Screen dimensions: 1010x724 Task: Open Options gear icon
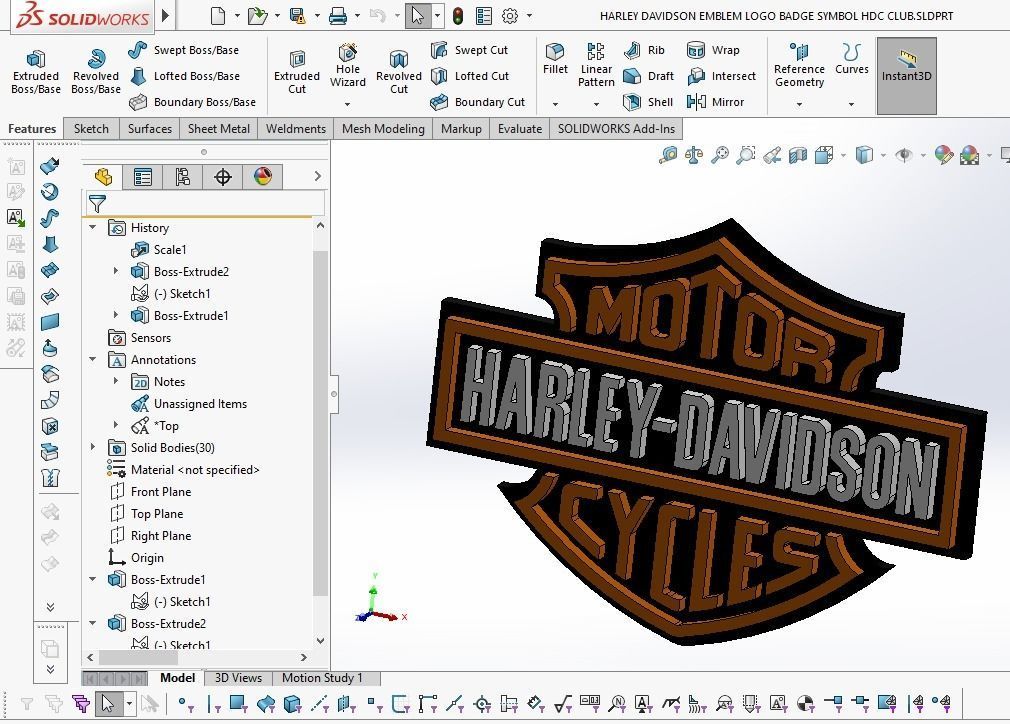click(510, 15)
